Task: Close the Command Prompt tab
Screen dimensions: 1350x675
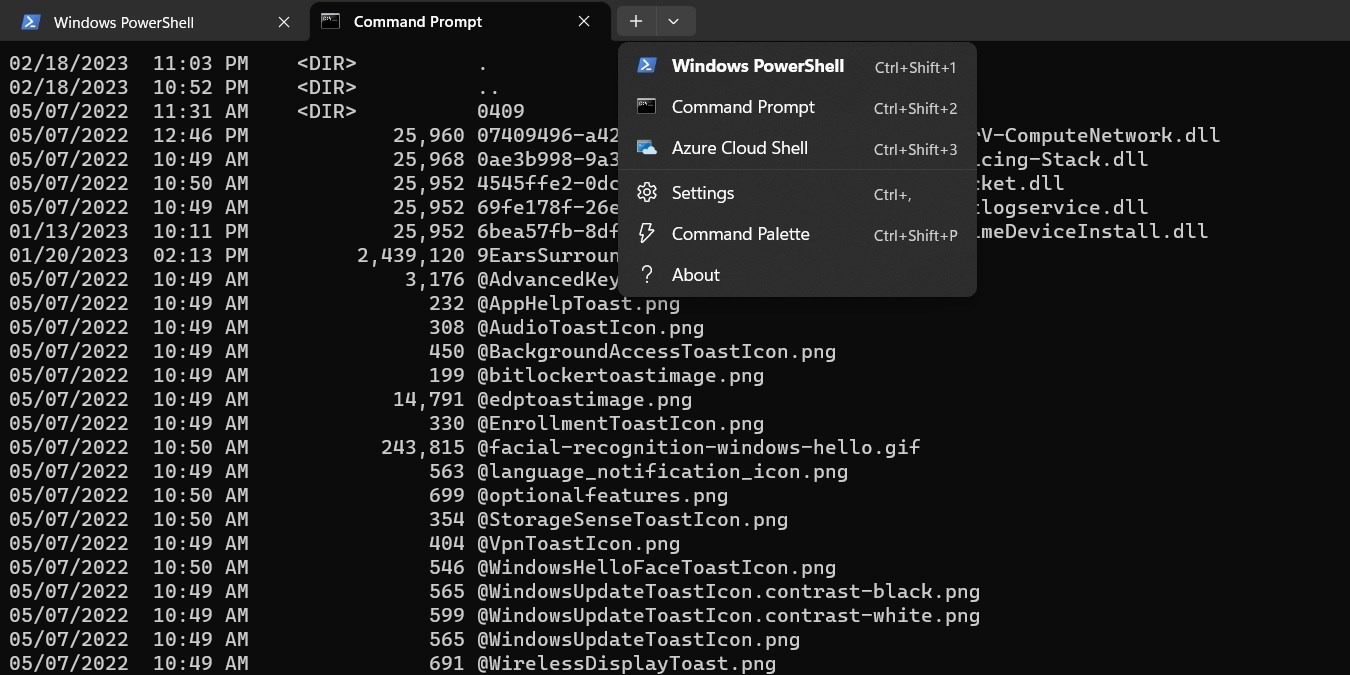Action: coord(584,21)
